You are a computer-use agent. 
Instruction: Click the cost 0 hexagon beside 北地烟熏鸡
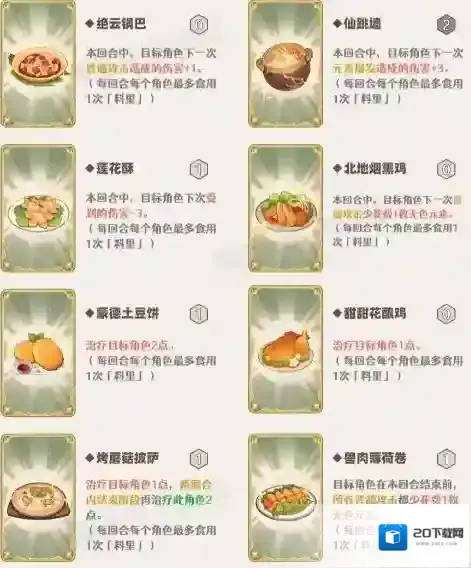coord(446,169)
